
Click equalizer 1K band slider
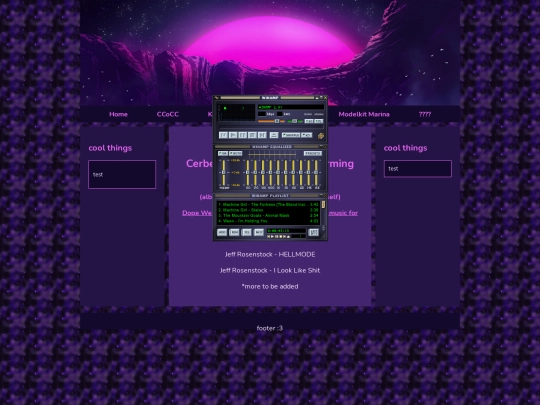click(278, 173)
